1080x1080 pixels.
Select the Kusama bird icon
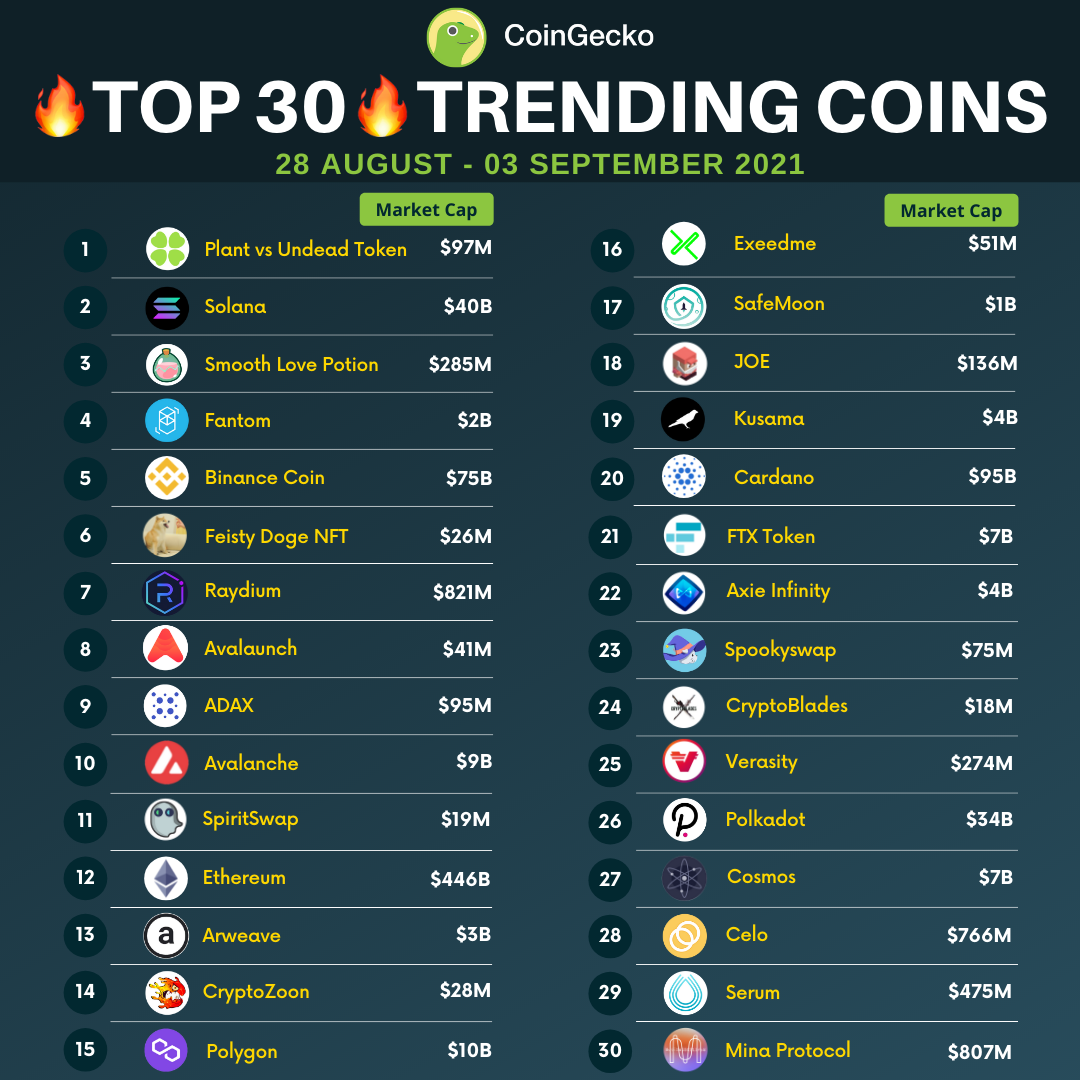click(x=683, y=419)
